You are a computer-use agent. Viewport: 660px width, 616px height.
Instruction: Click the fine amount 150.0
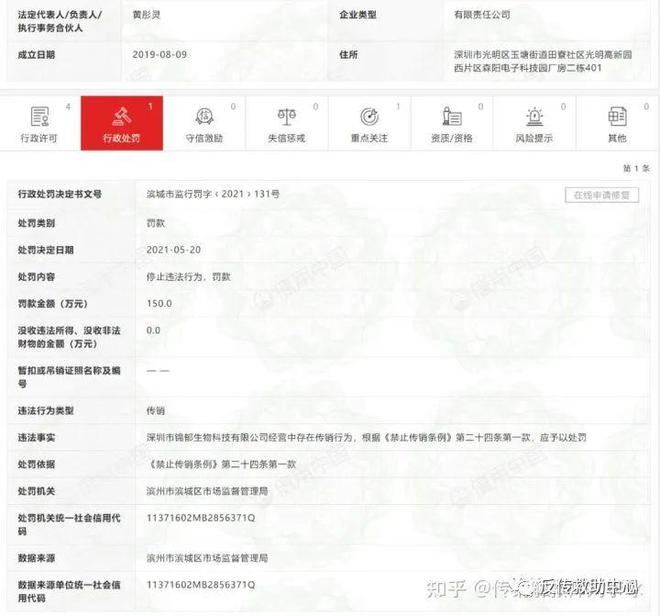tap(159, 304)
